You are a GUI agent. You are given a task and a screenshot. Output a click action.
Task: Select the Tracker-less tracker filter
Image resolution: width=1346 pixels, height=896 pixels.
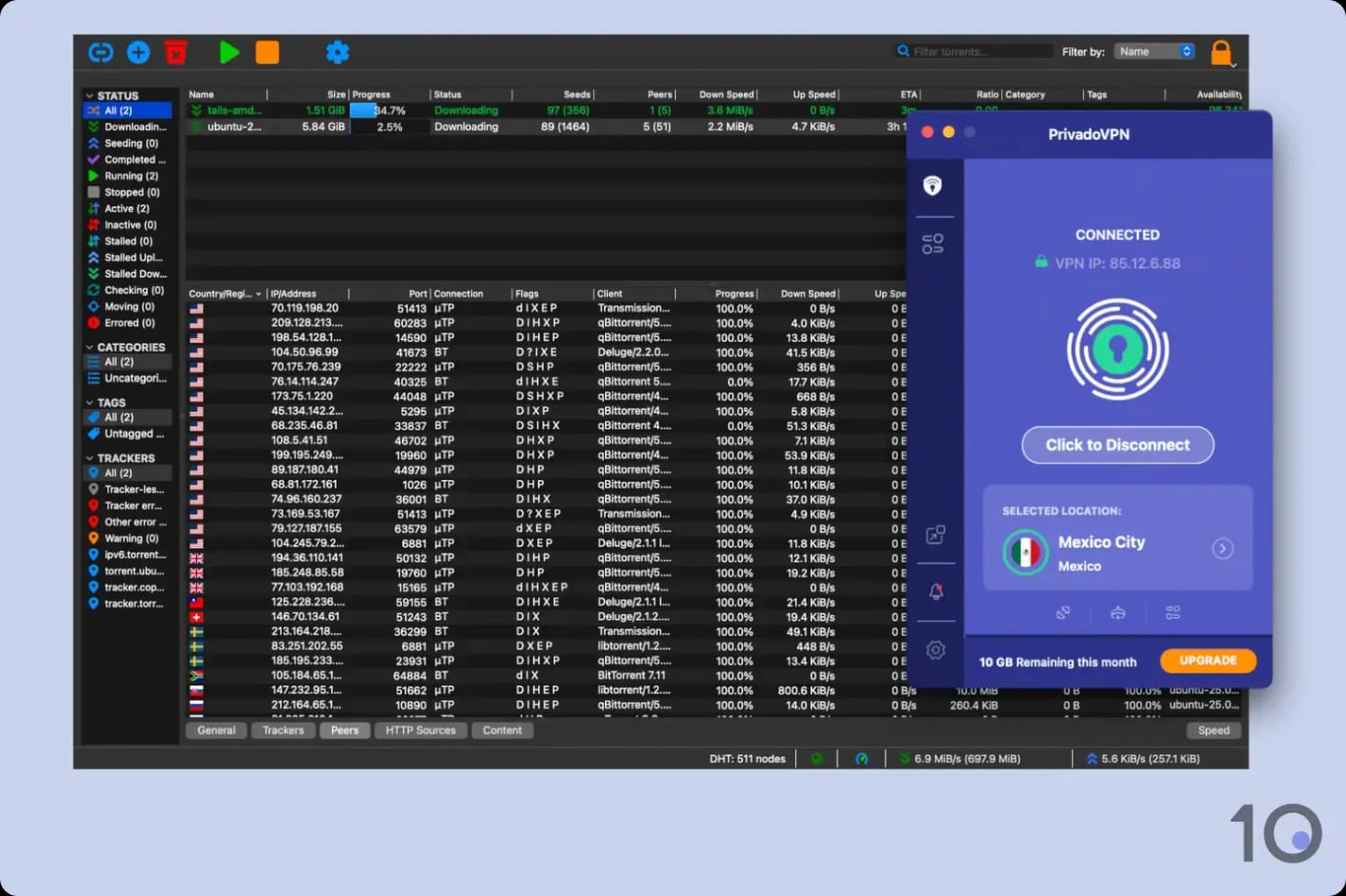click(127, 490)
